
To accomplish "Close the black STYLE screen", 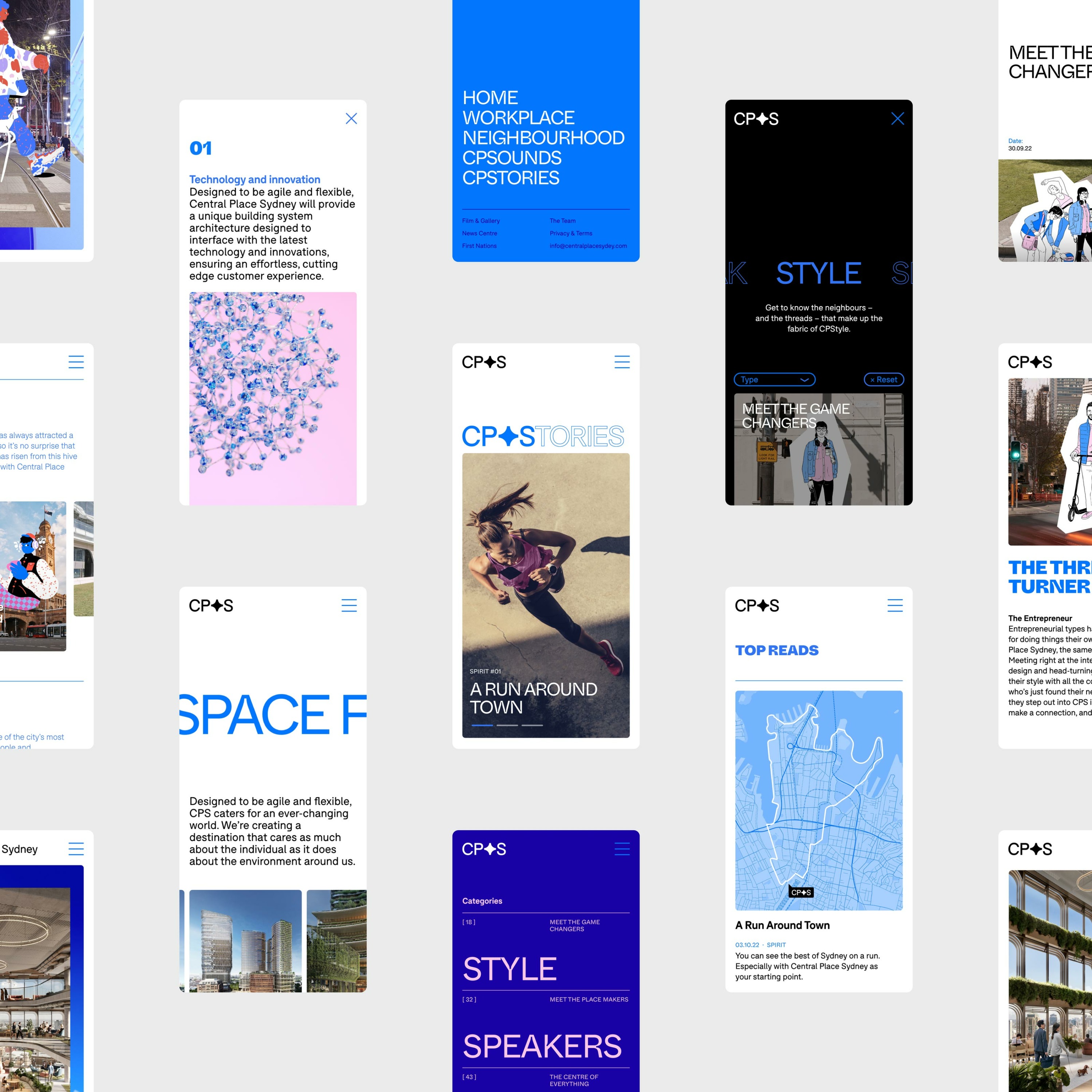I will pyautogui.click(x=897, y=119).
